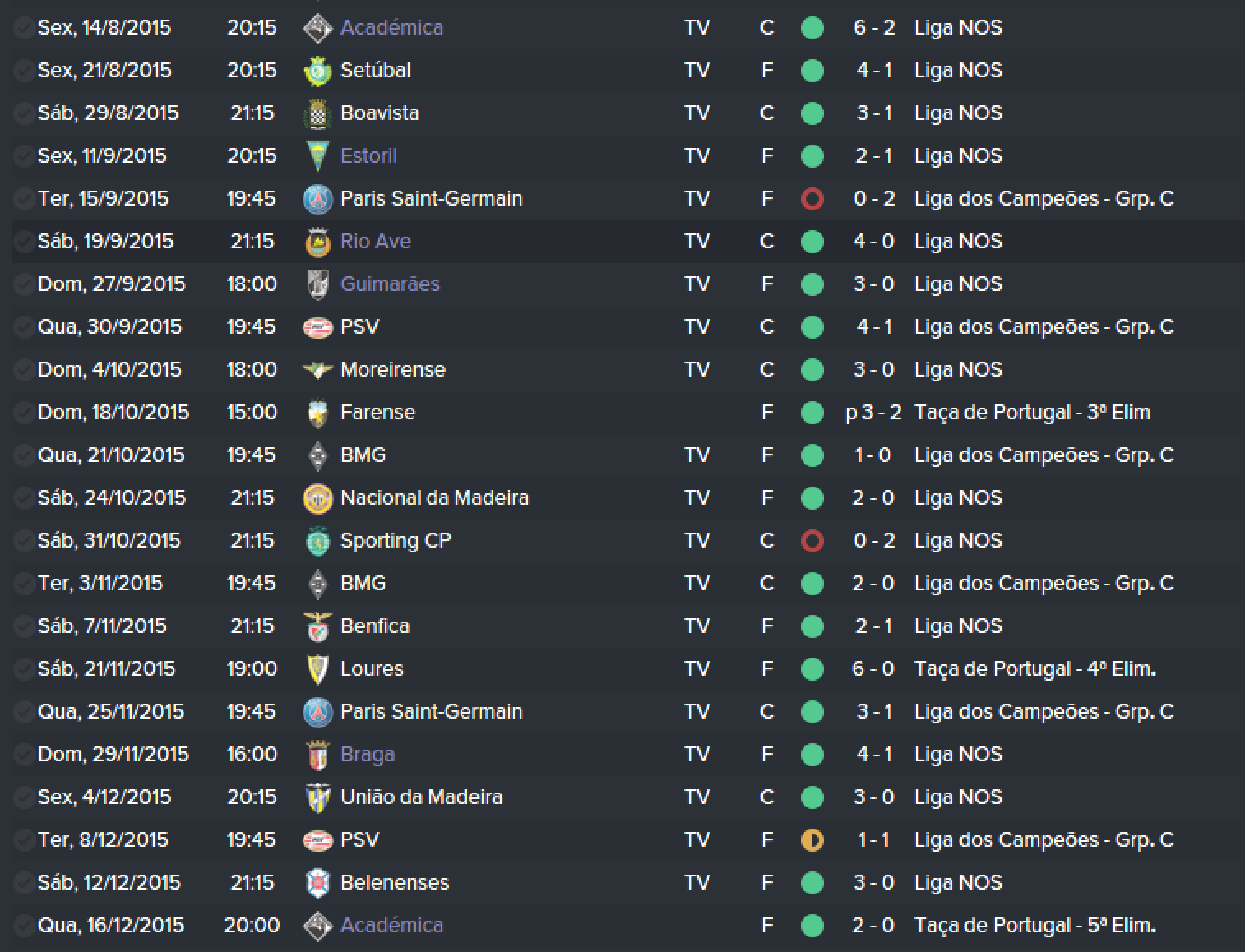Screen dimensions: 1245x952
Task: Click the Braga club crest icon
Action: [317, 755]
